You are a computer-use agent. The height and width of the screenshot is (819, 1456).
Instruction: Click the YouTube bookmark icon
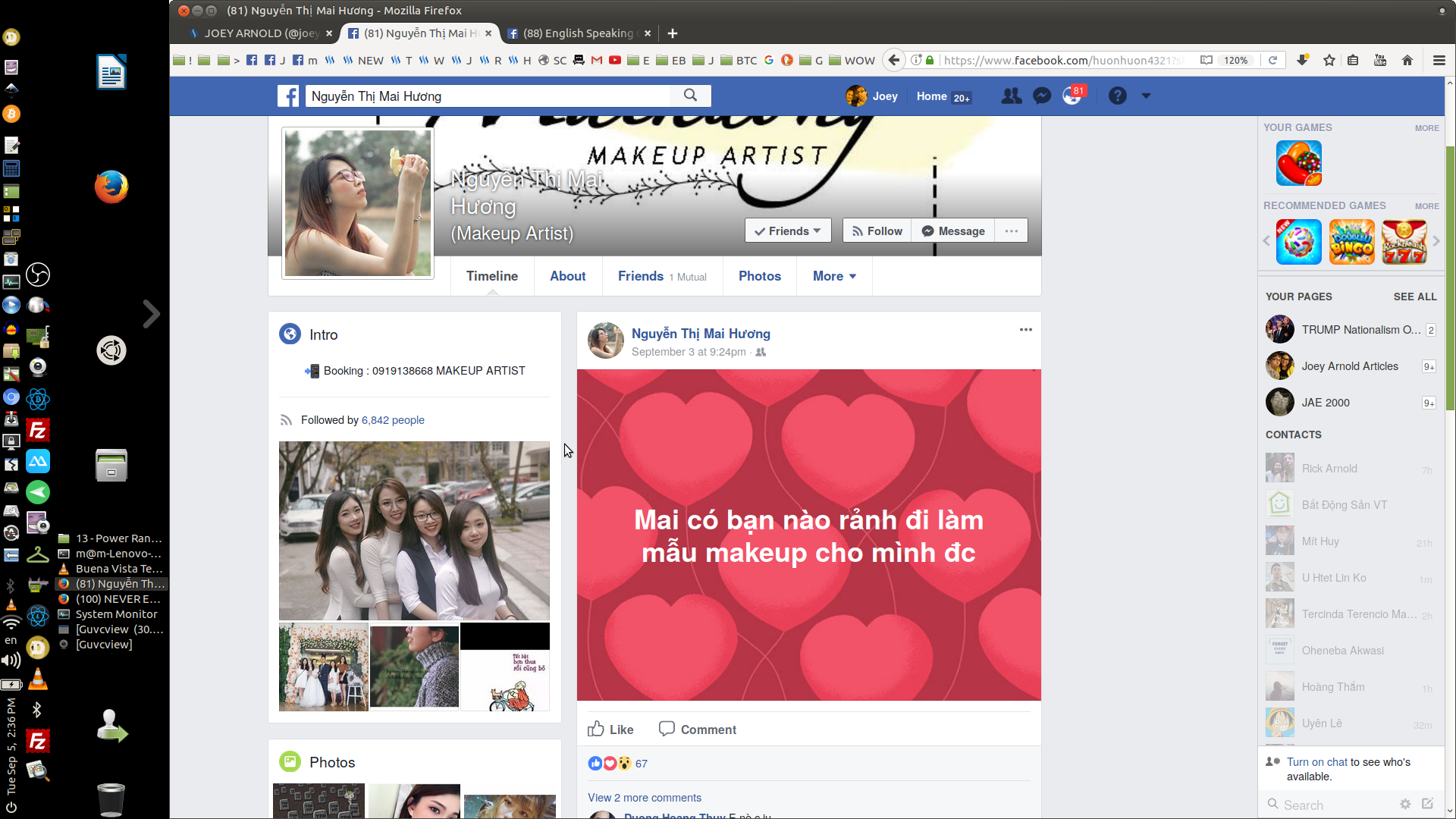click(615, 61)
